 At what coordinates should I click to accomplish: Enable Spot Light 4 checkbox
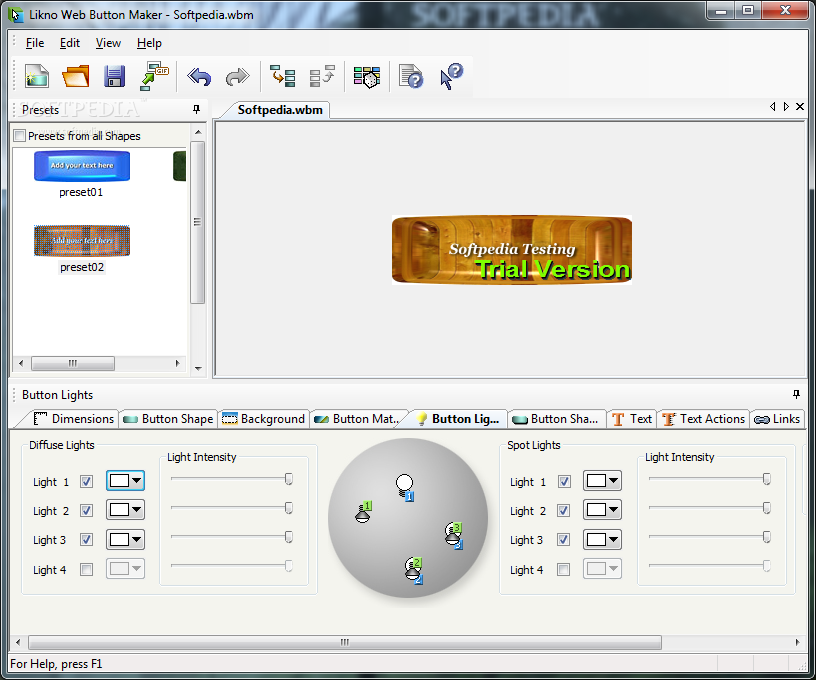click(x=564, y=570)
